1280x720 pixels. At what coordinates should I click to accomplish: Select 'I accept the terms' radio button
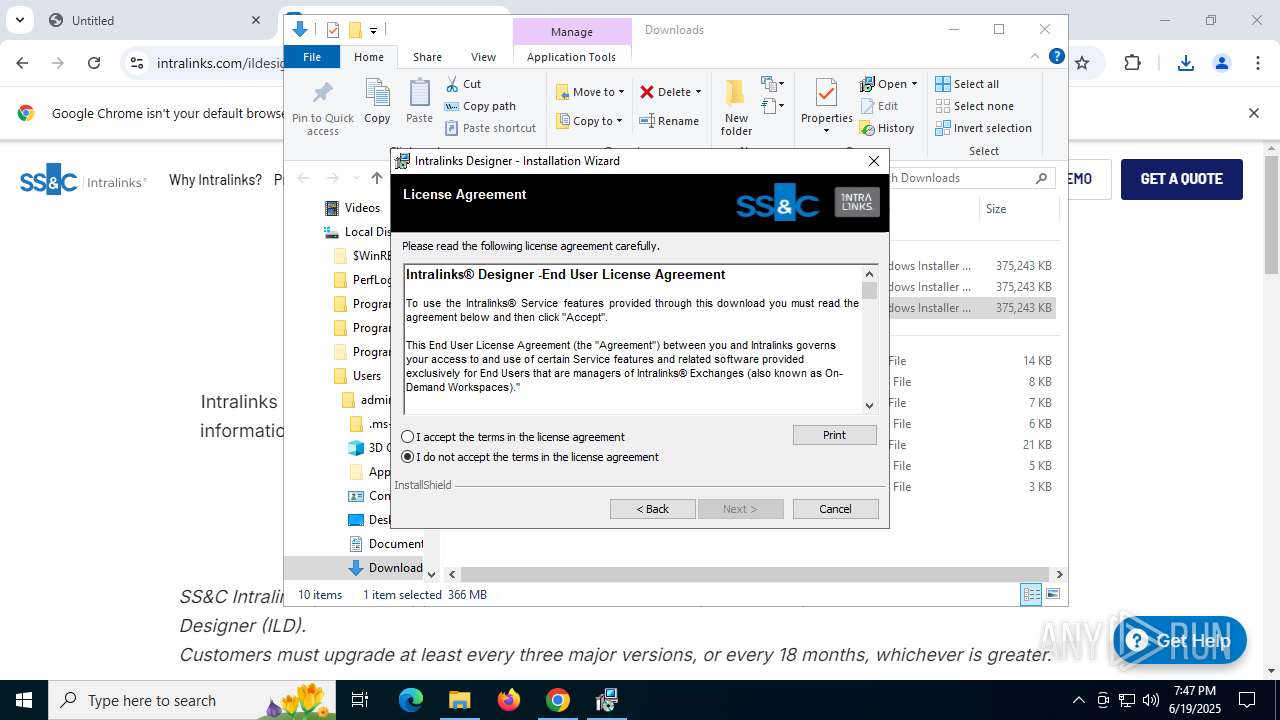click(407, 437)
